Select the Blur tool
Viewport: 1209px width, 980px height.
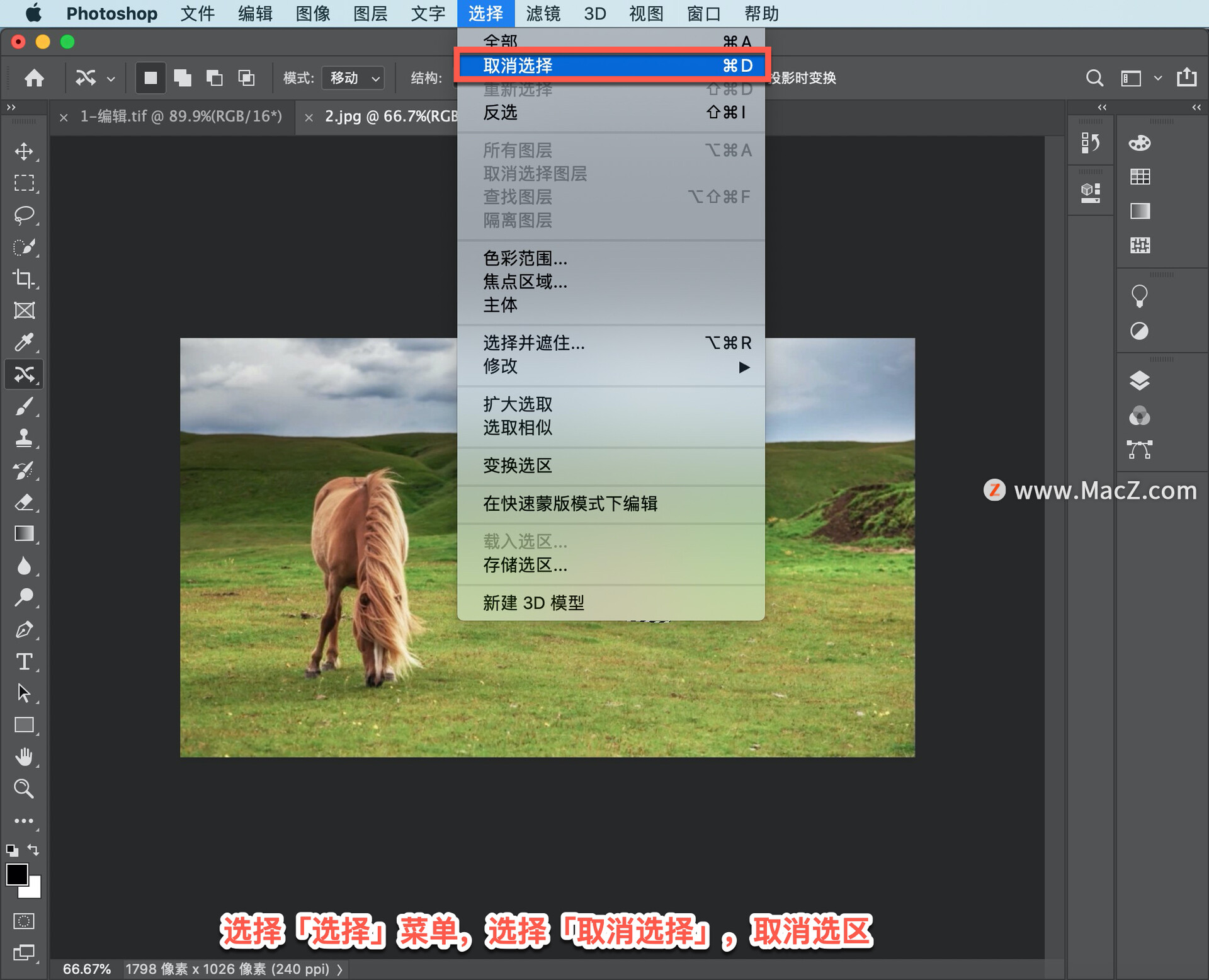[x=24, y=566]
